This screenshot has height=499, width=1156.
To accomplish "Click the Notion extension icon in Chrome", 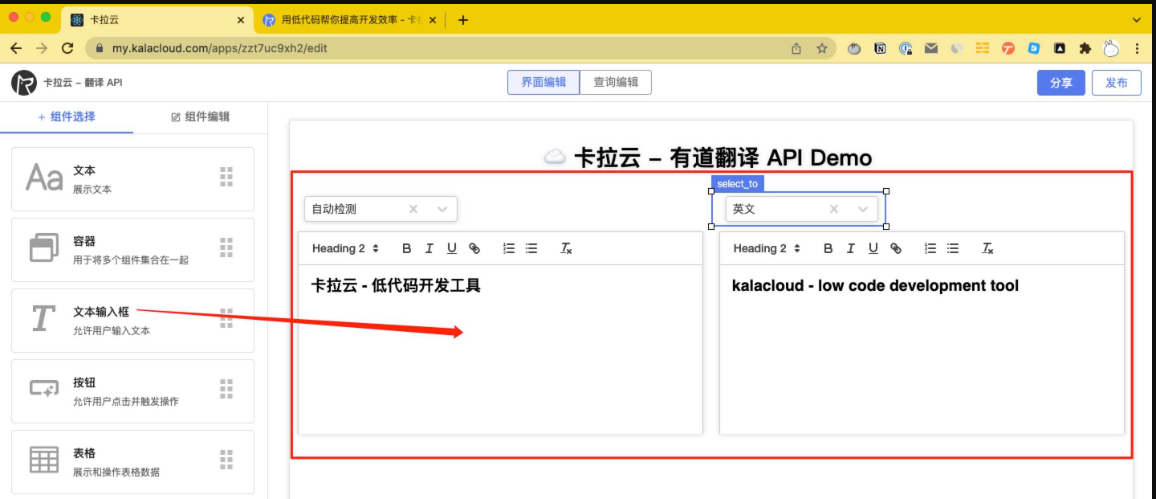I will pos(880,48).
